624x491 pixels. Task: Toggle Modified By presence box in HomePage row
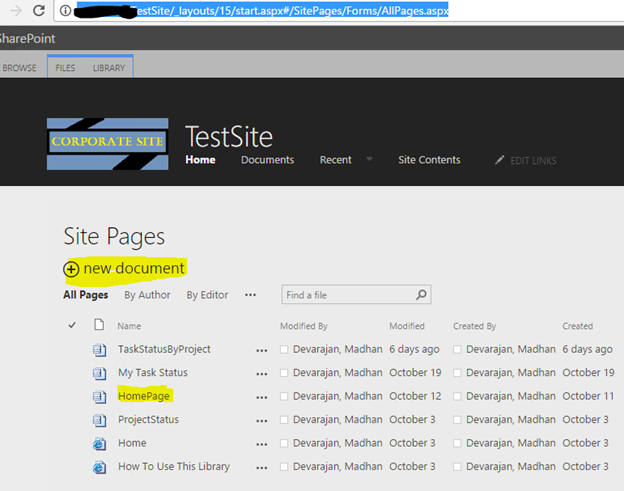click(284, 396)
